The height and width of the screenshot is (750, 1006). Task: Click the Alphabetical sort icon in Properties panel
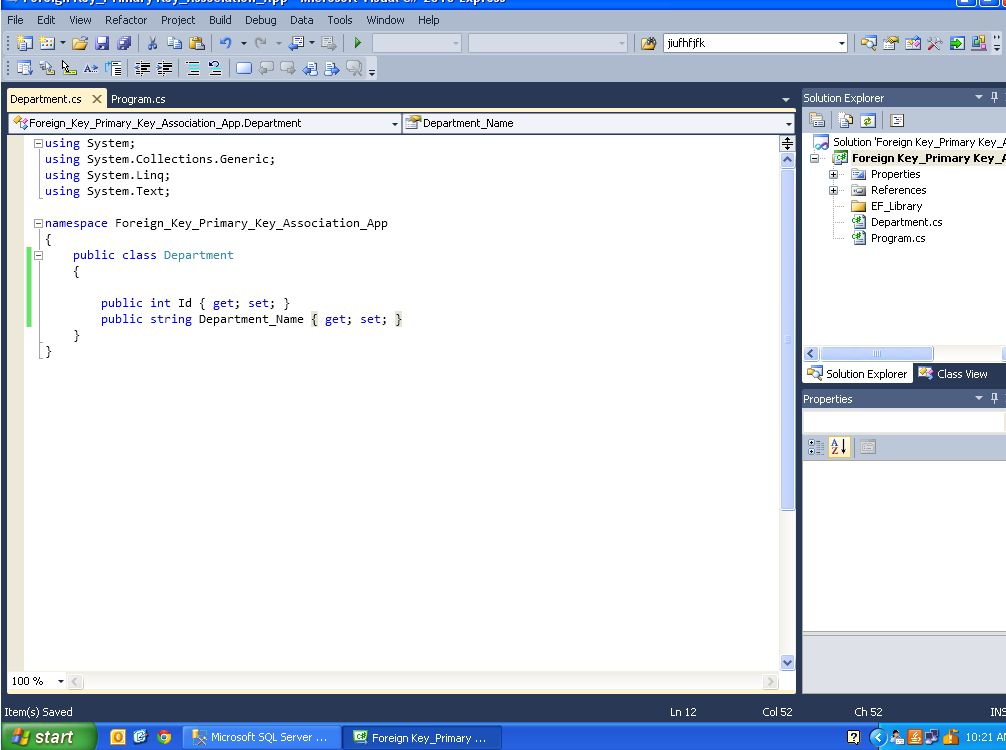839,447
